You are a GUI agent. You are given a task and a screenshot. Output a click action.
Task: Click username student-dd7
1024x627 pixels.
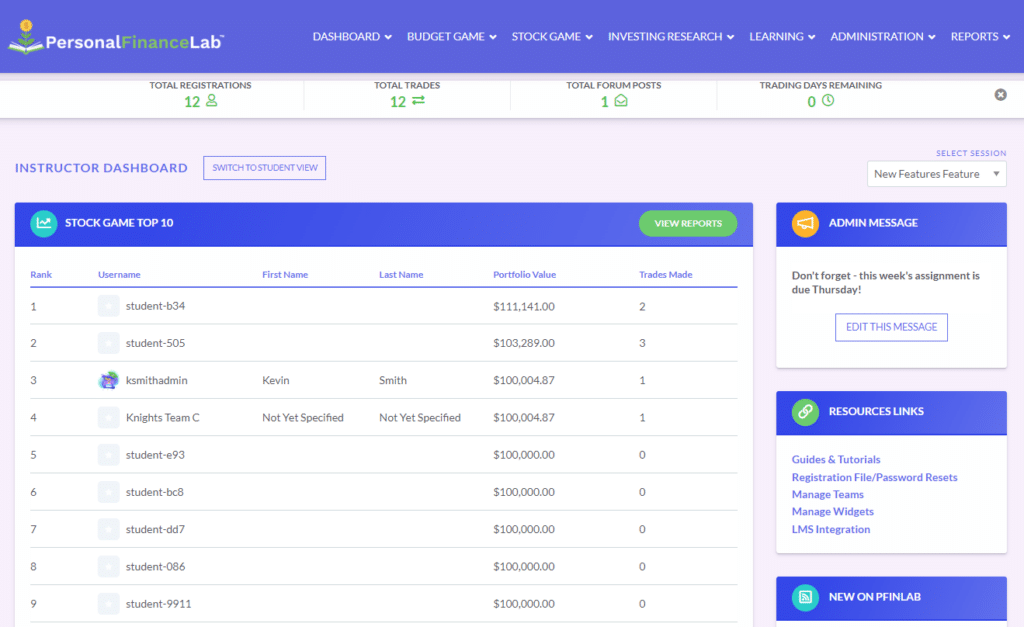pyautogui.click(x=155, y=529)
